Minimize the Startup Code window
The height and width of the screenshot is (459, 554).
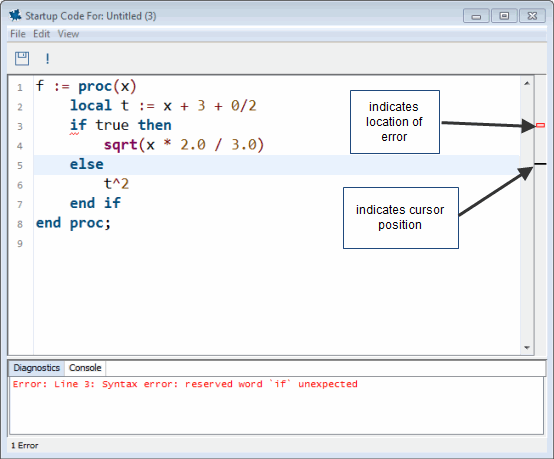pyautogui.click(x=476, y=16)
